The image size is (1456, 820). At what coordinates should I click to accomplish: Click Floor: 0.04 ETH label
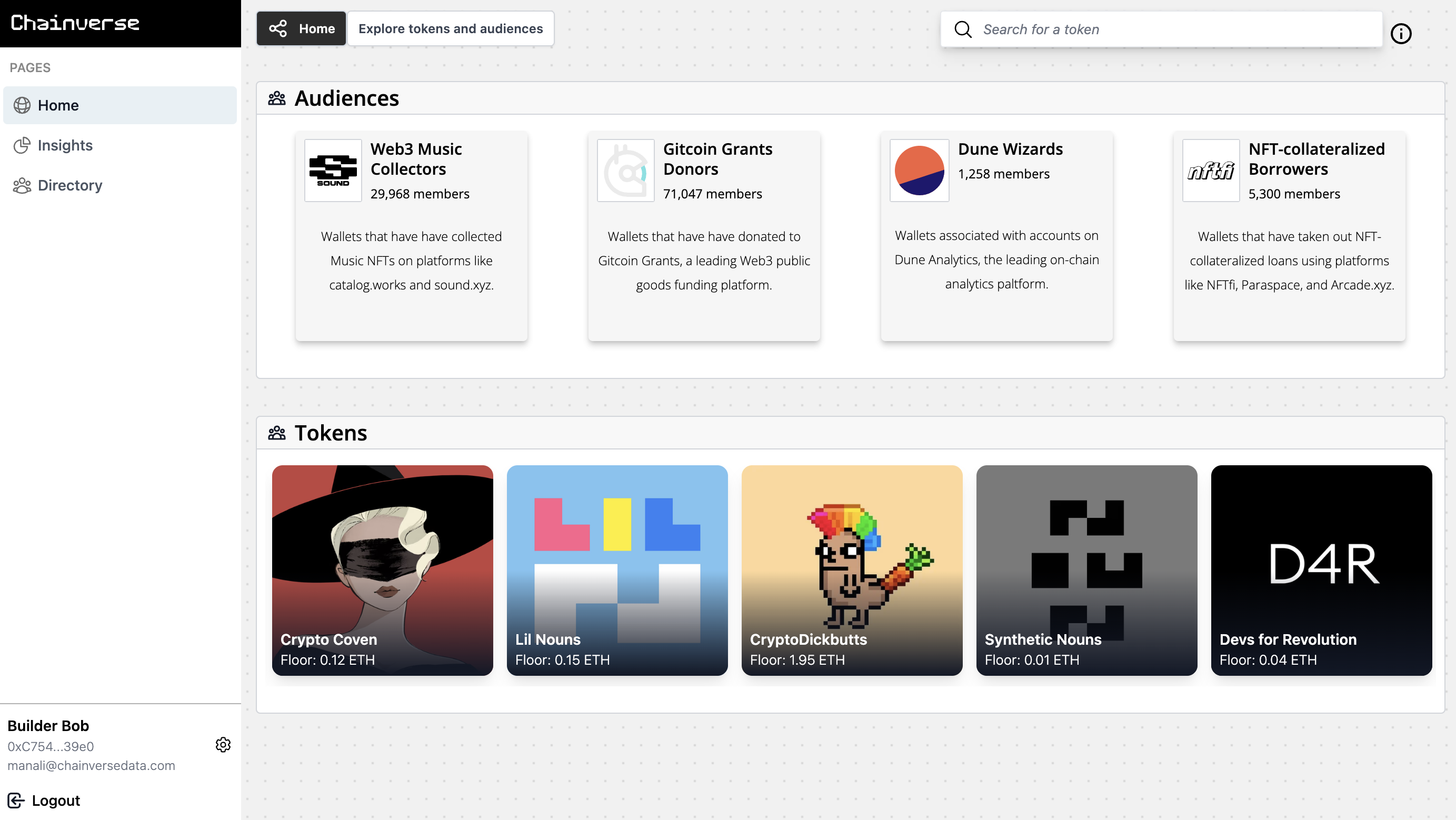click(1269, 660)
